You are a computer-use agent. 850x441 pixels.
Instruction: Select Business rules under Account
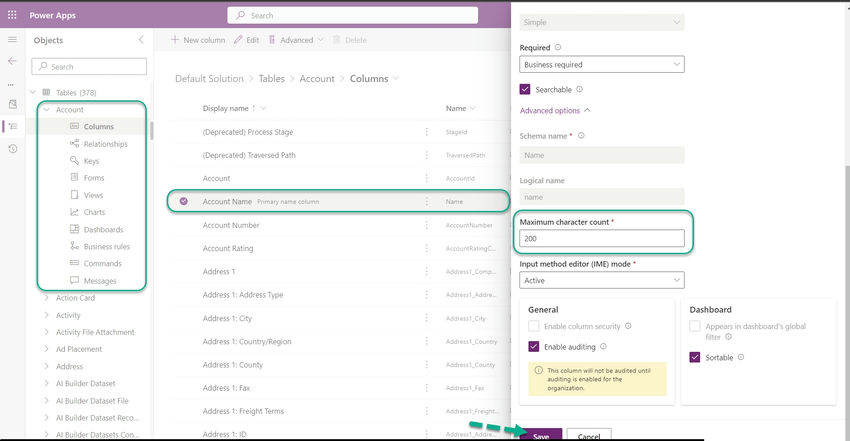107,246
